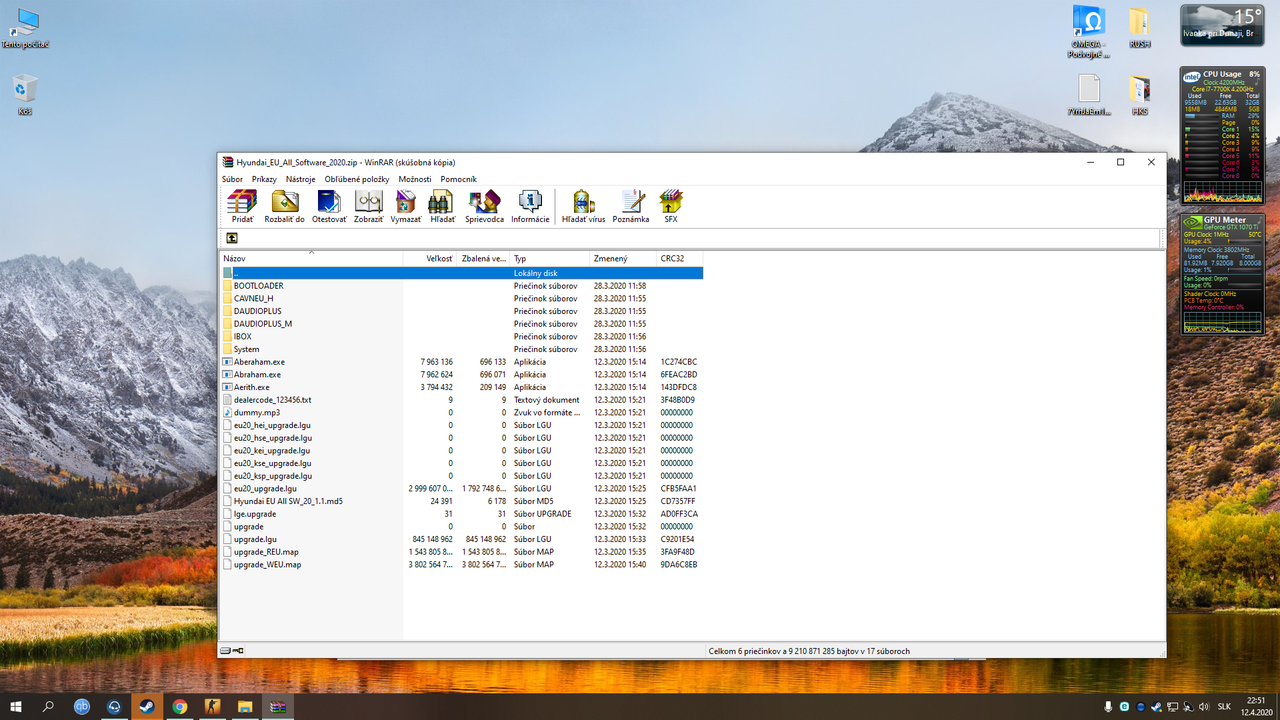Select the RUSH folder on the desktop
Viewport: 1280px width, 720px height.
[1139, 28]
